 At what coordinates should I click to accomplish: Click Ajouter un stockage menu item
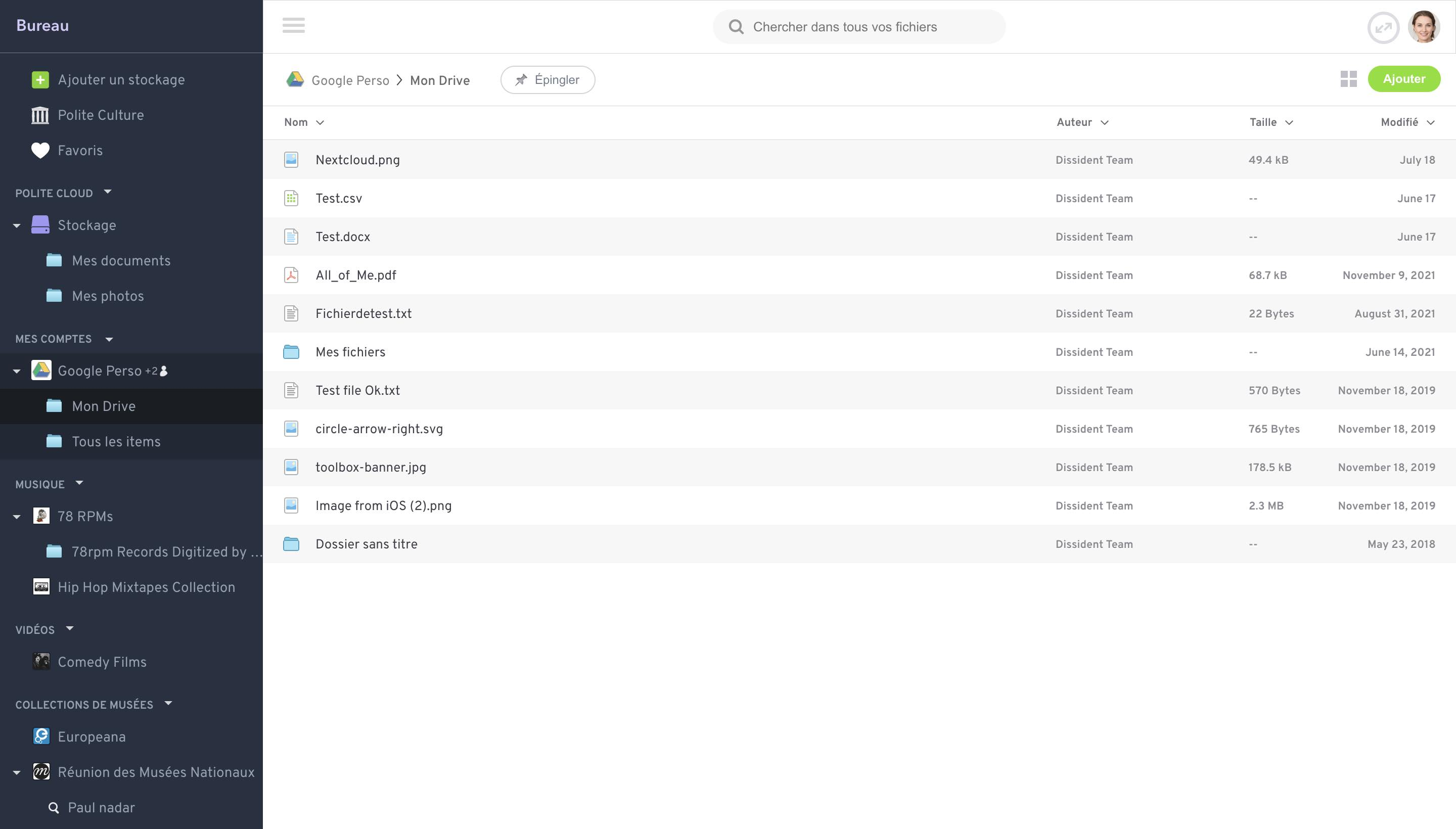[121, 79]
